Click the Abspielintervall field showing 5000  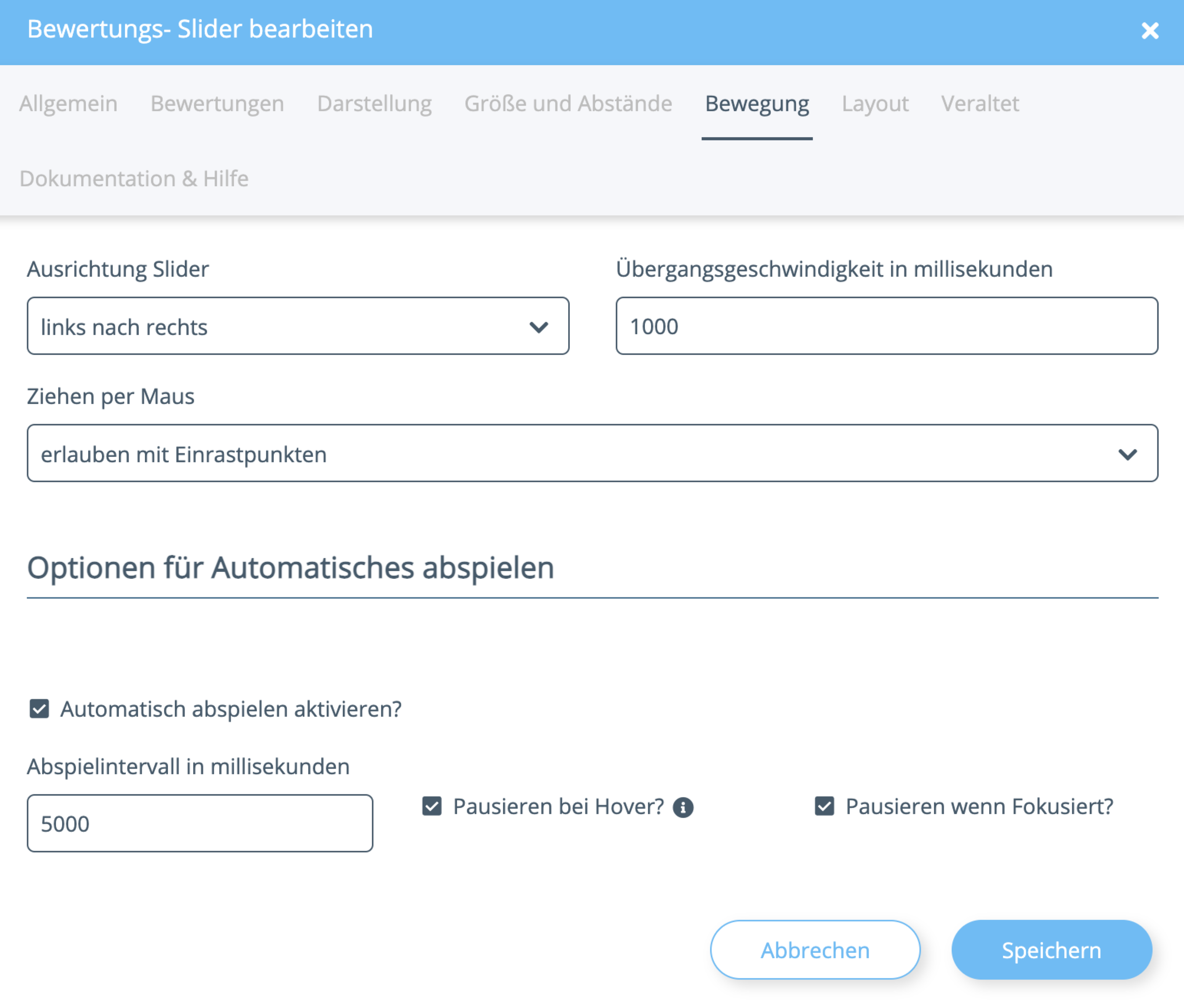coord(200,824)
